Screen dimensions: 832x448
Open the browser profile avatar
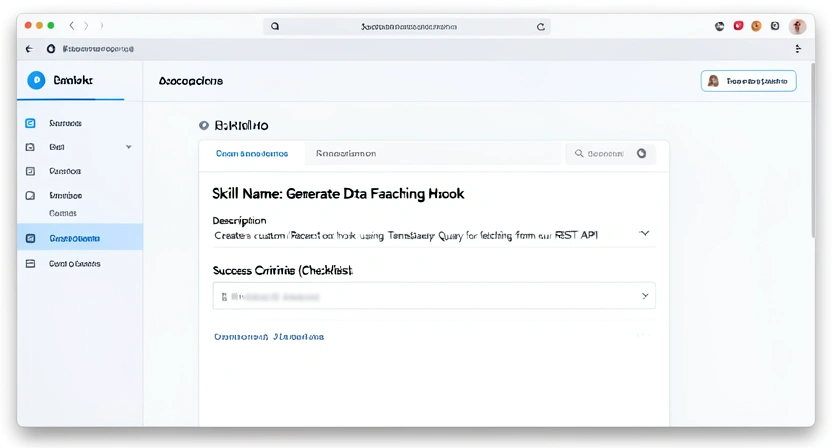point(797,26)
